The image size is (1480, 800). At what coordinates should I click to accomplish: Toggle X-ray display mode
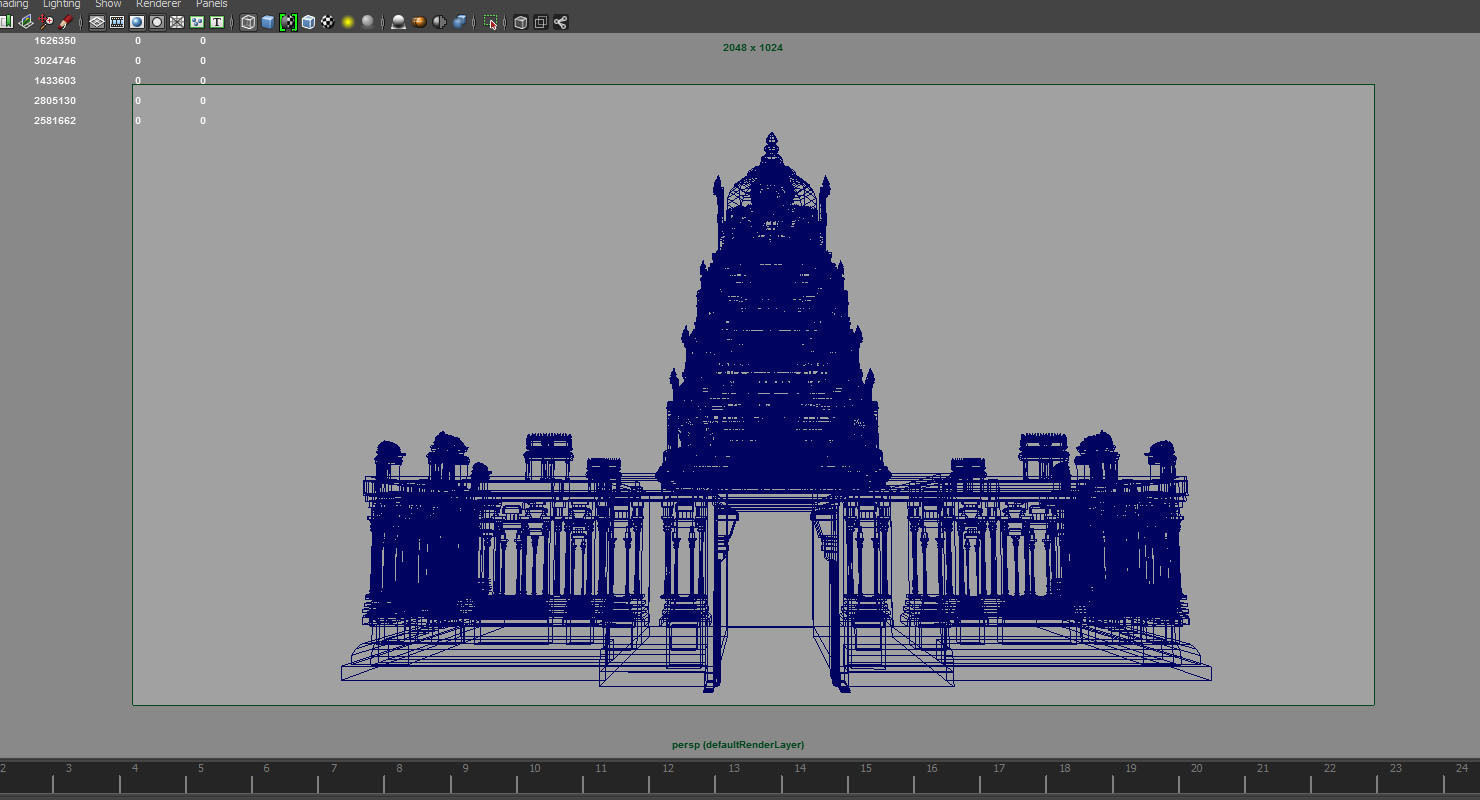(520, 22)
